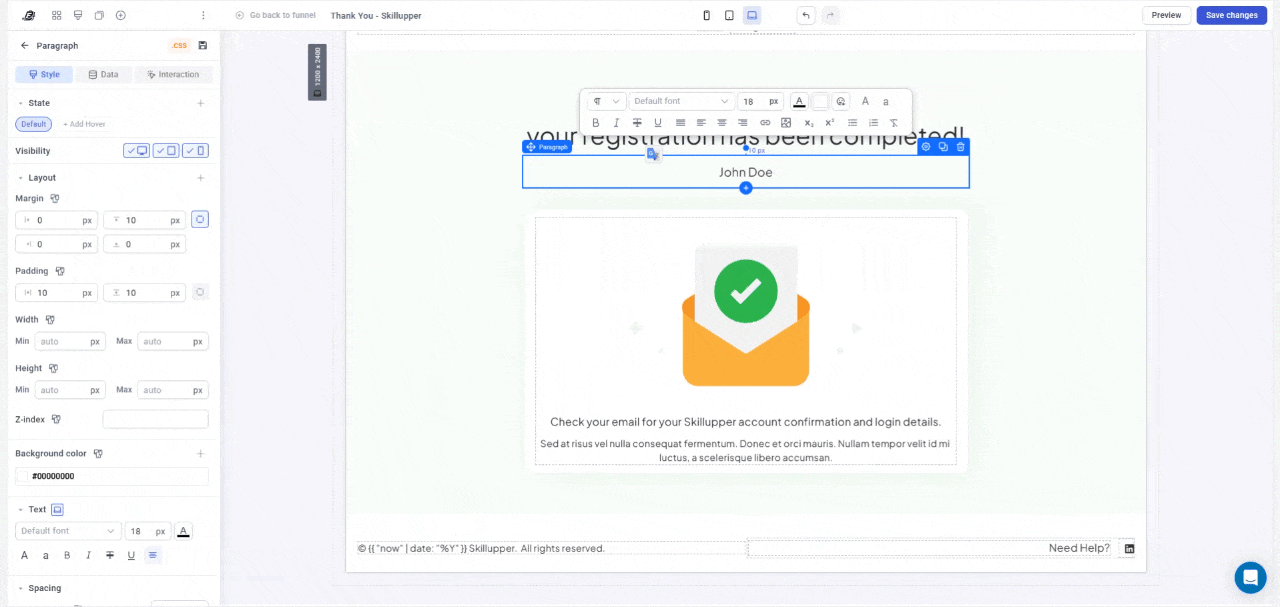Image resolution: width=1280 pixels, height=607 pixels.
Task: Insert a link from the floating text toolbar
Action: point(765,123)
